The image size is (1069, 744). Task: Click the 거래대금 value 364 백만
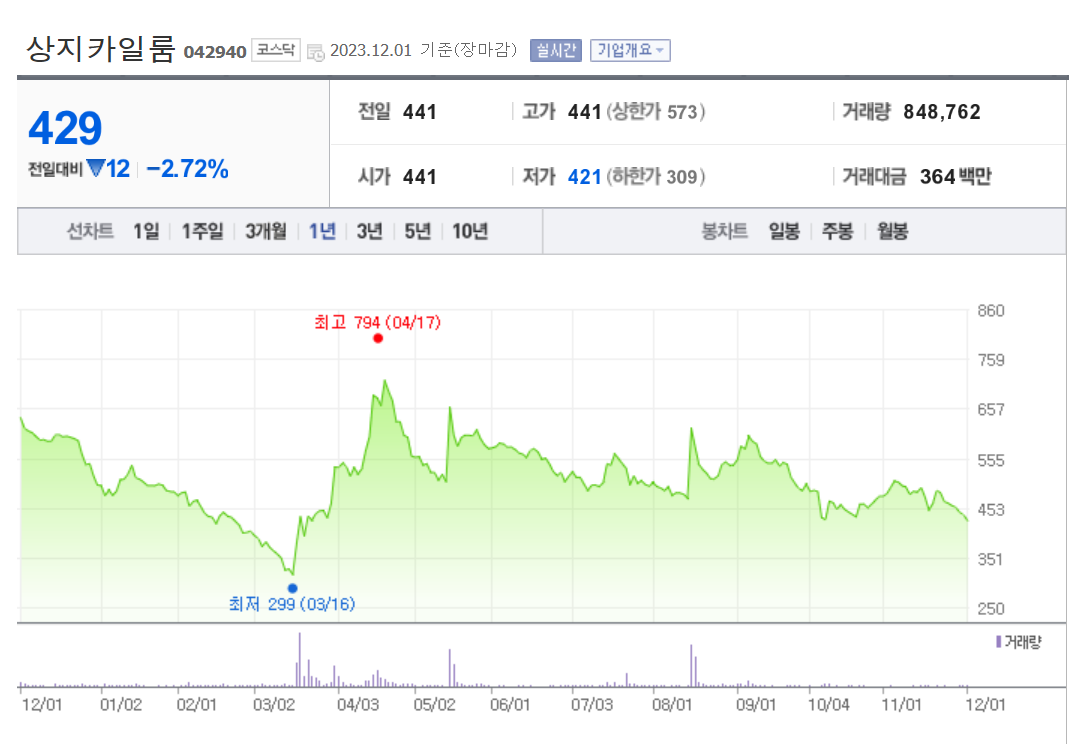[955, 177]
